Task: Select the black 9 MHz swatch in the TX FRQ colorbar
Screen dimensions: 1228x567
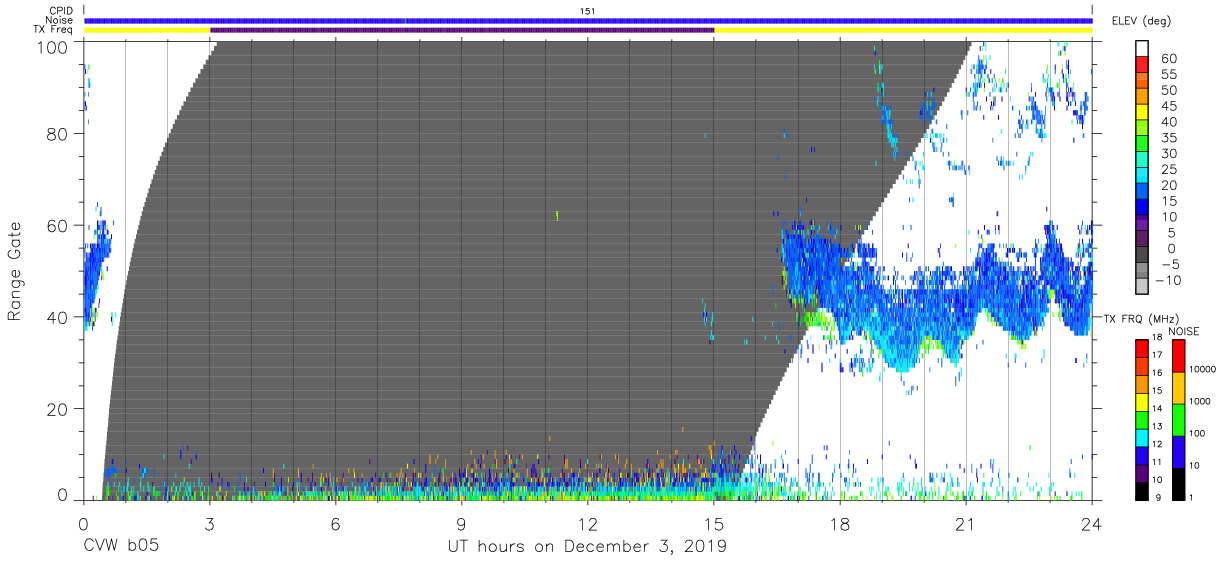Action: pyautogui.click(x=1144, y=492)
